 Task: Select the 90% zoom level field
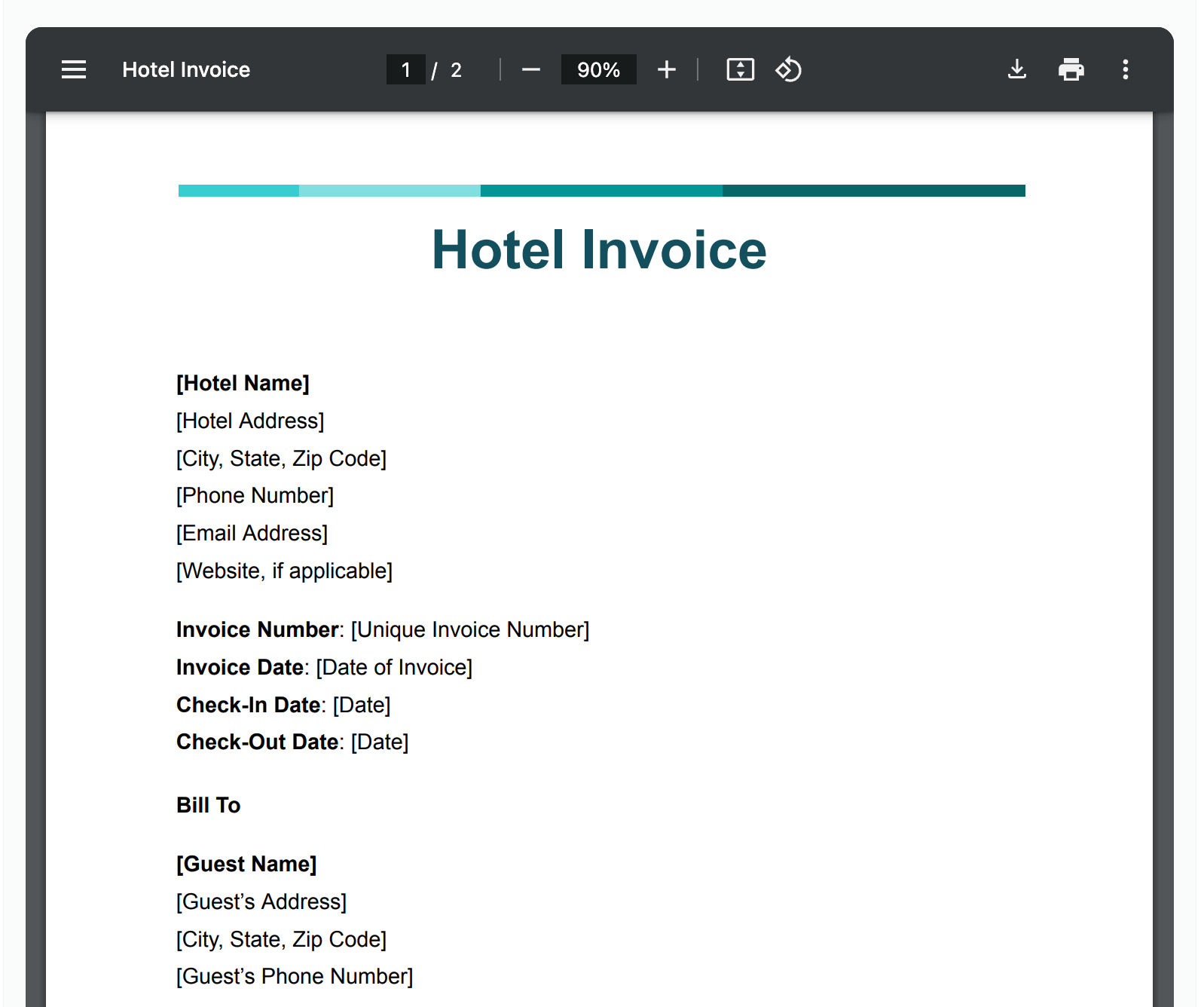599,70
